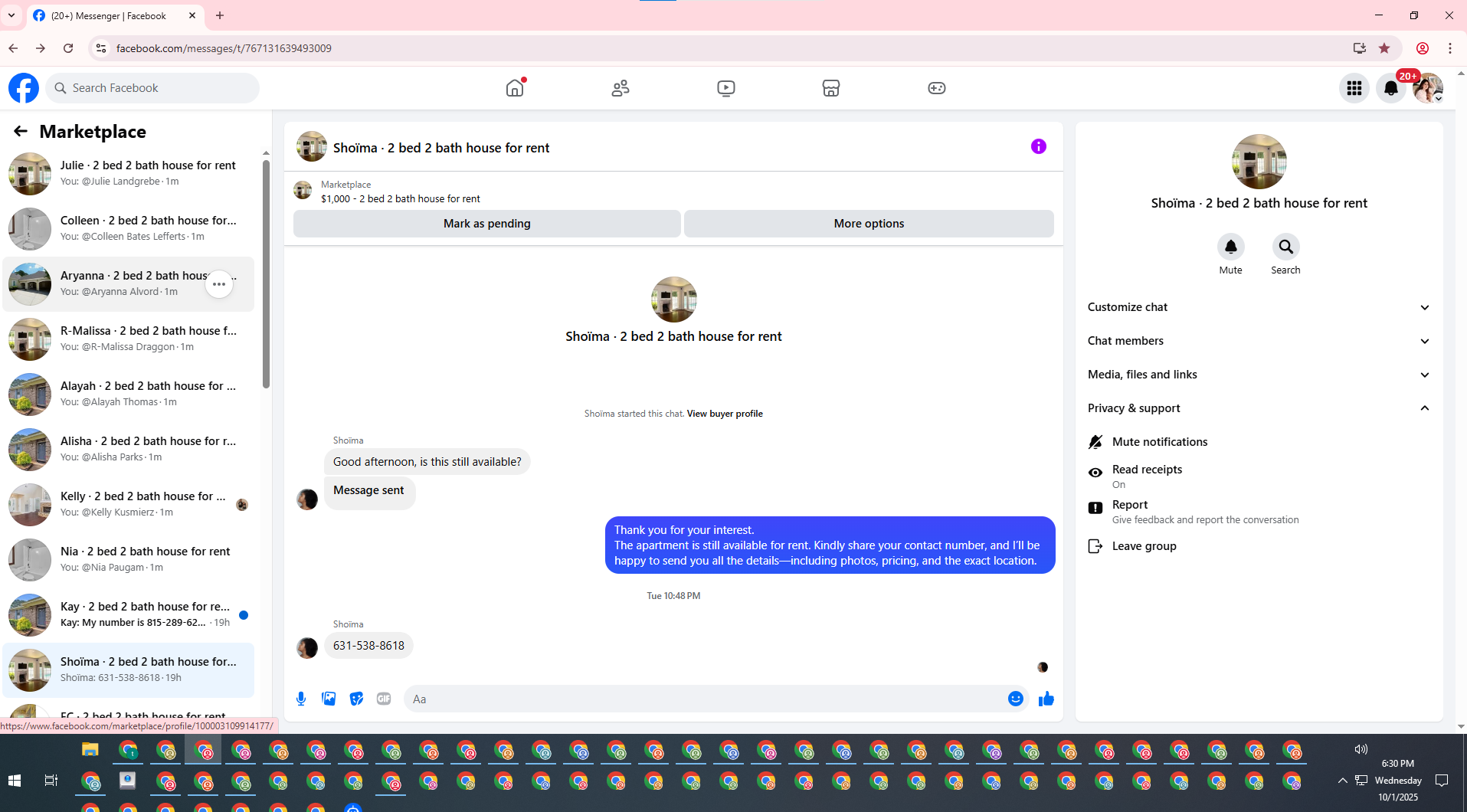Screen dimensions: 1467x812
Task: Open the Alisha conversation
Action: (129, 450)
